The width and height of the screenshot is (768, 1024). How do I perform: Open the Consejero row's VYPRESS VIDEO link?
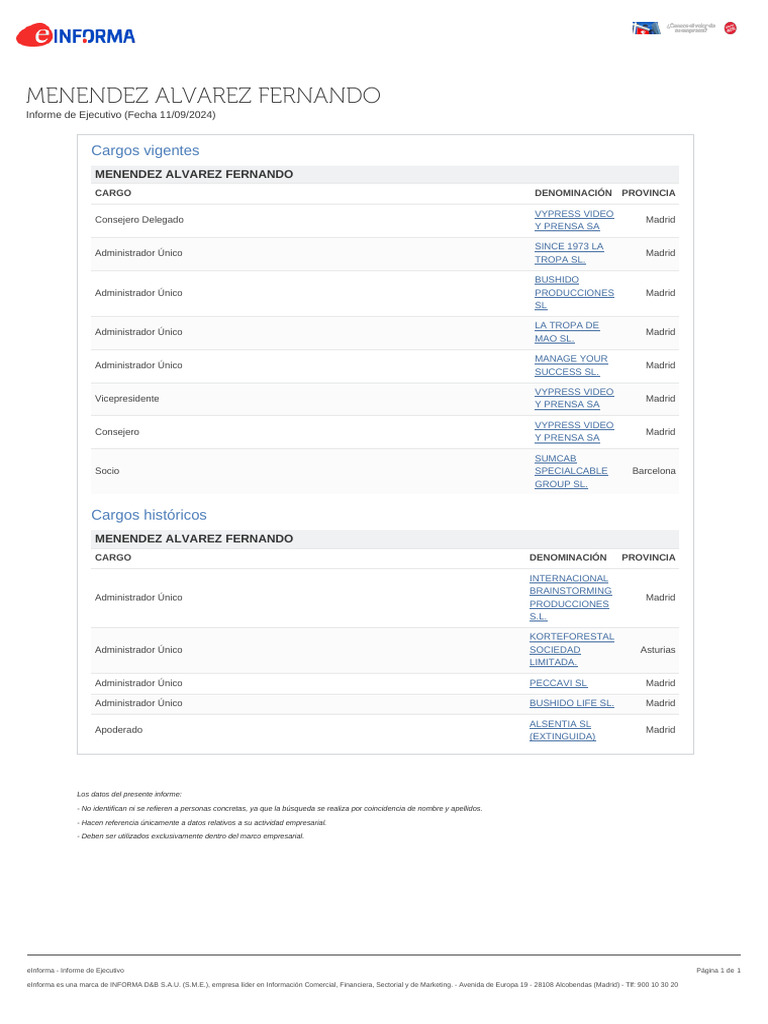[574, 431]
